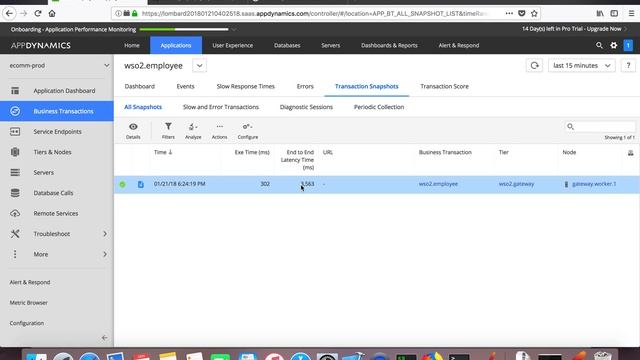Viewport: 640px width, 360px height.
Task: Click the Database Calls sidebar icon
Action: click(15, 193)
